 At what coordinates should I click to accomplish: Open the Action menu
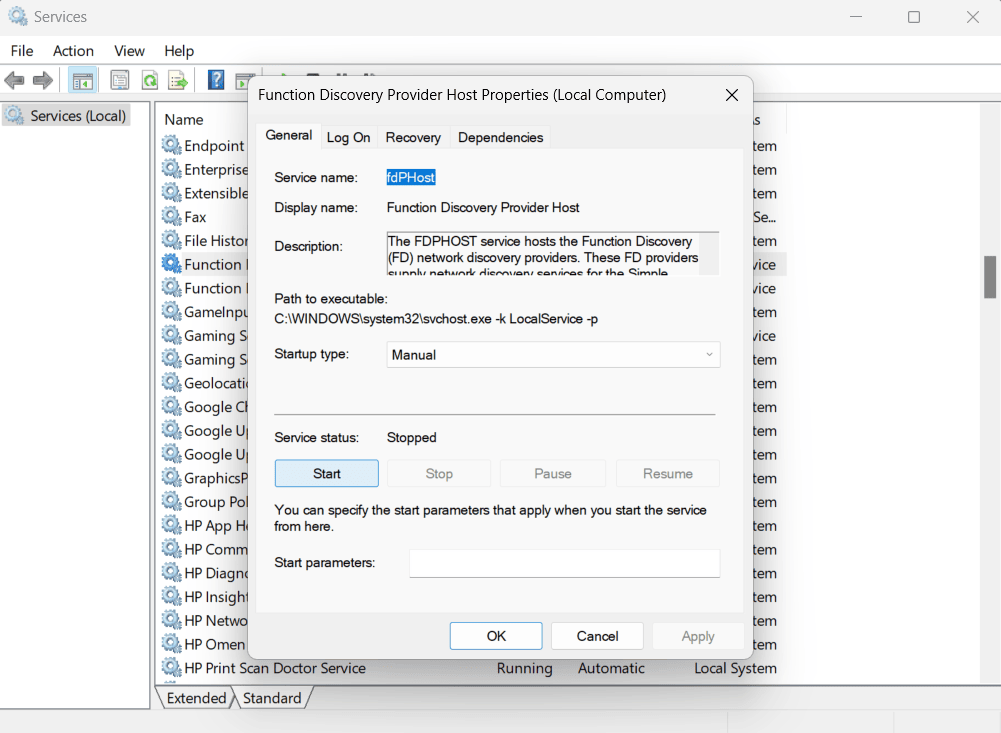pyautogui.click(x=73, y=50)
